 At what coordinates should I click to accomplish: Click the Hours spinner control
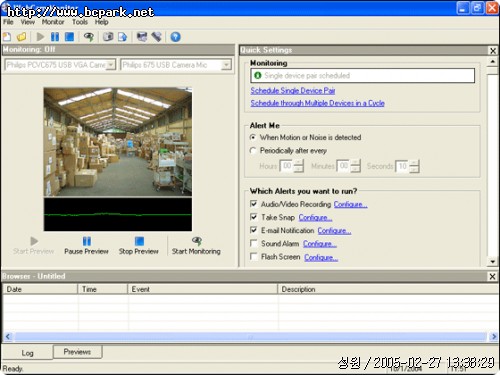(299, 166)
